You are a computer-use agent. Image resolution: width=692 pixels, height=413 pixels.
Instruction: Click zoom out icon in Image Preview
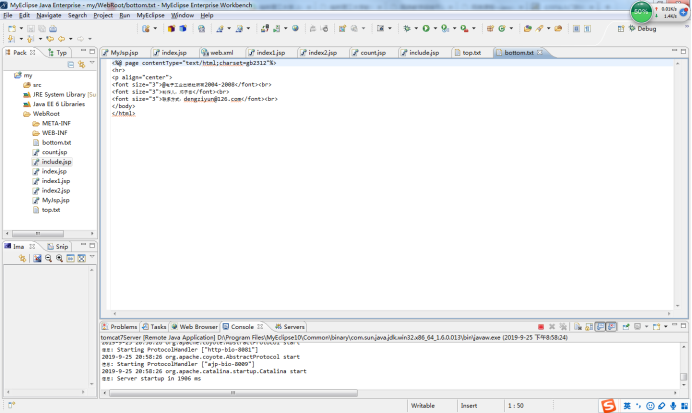49,259
